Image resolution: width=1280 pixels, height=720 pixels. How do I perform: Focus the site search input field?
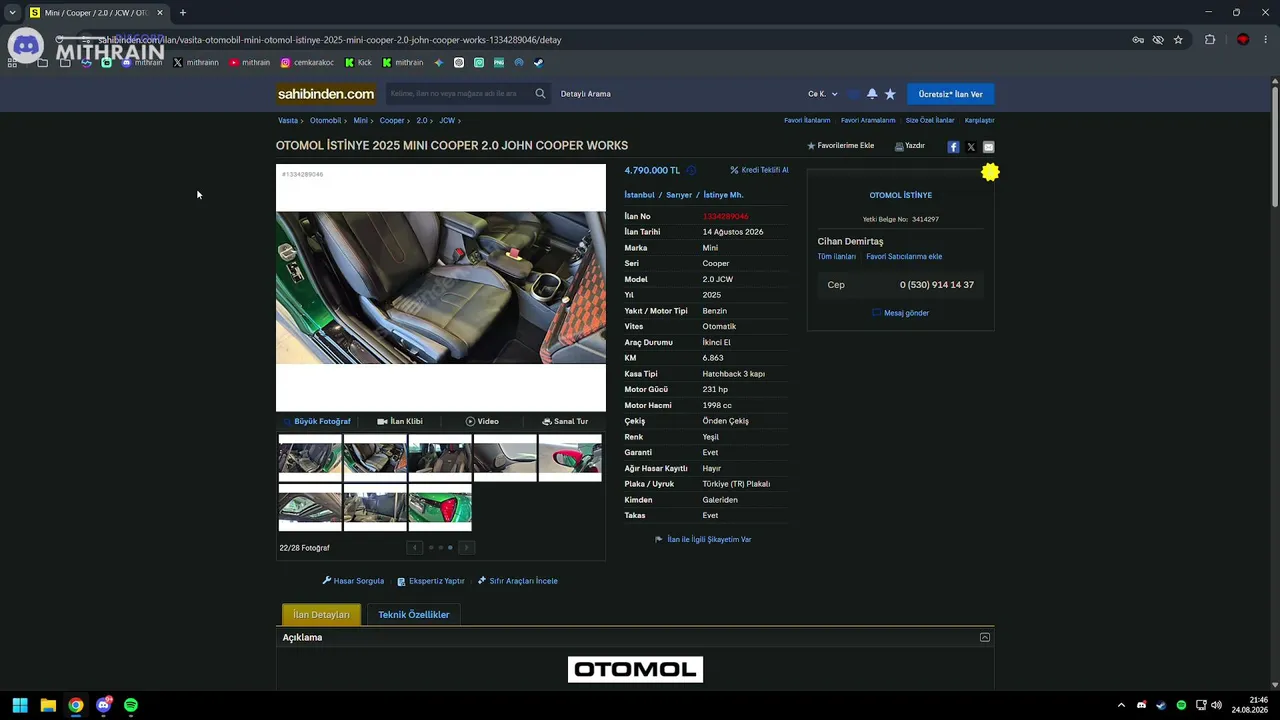(460, 94)
